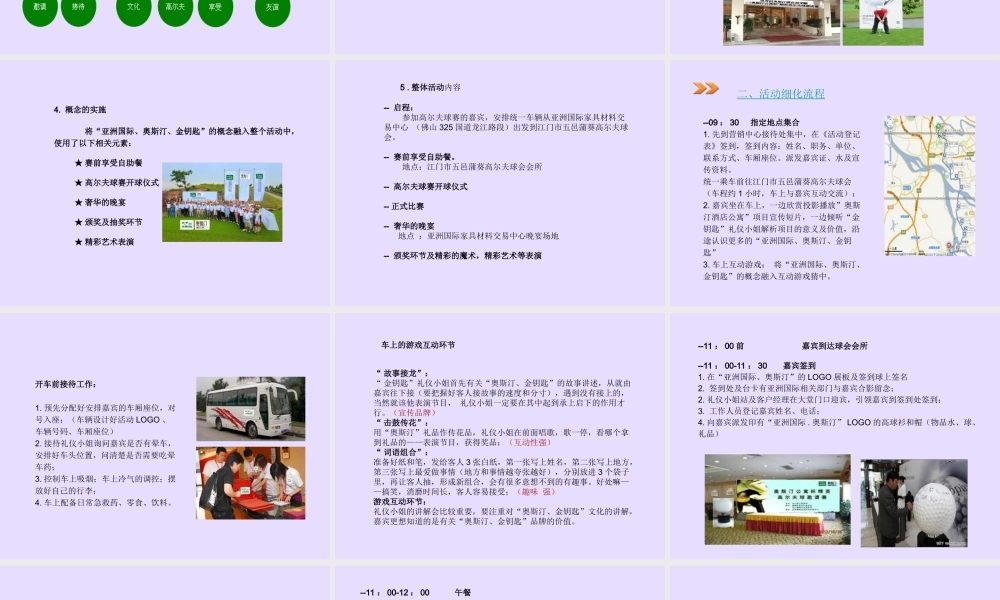Click the bullet ★ 精彩艺术表演
The width and height of the screenshot is (1000, 600).
[105, 242]
